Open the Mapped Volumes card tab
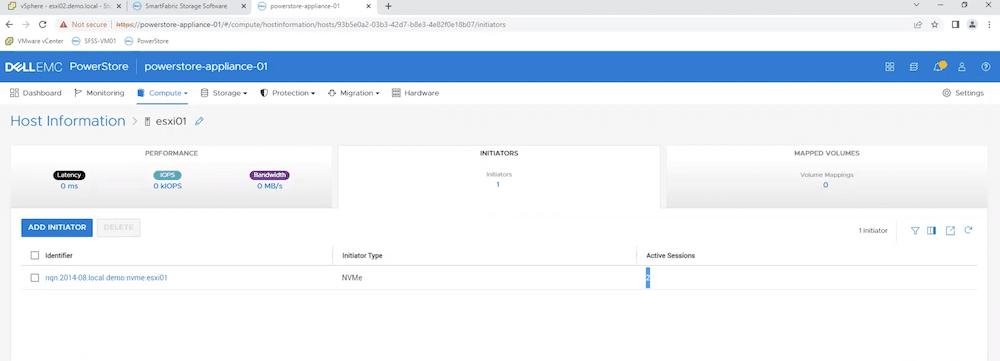1000x361 pixels. (x=827, y=176)
